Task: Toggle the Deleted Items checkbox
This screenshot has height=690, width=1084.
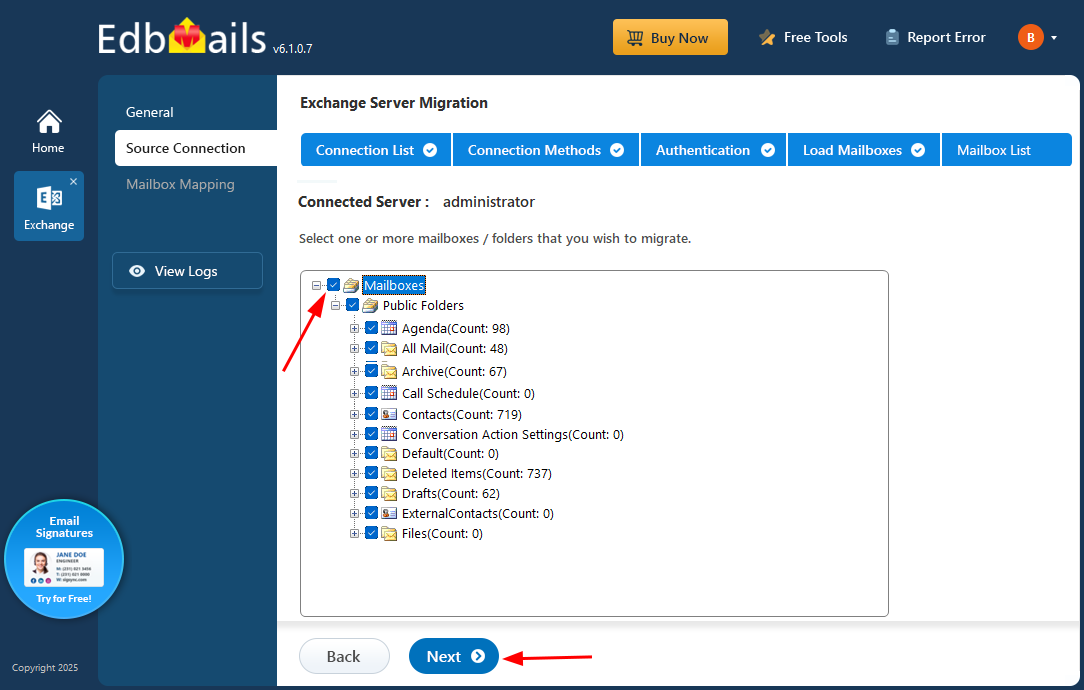Action: coord(371,473)
